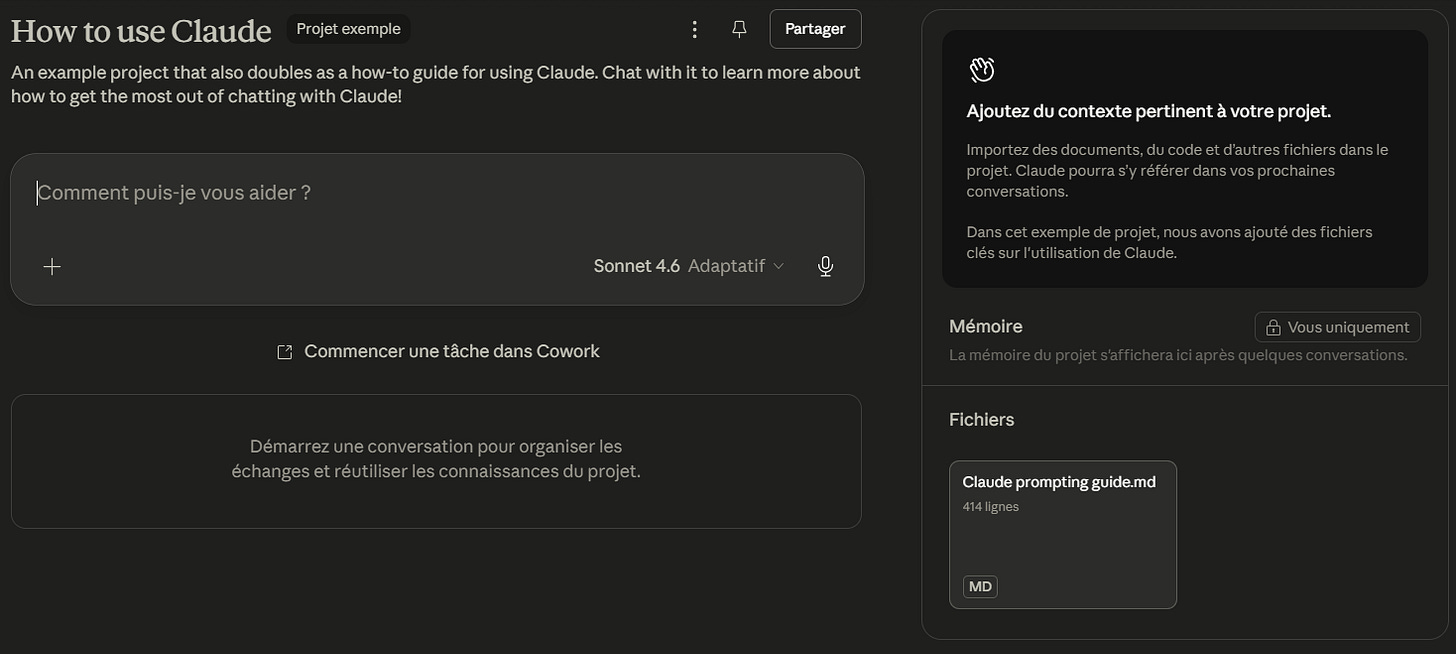Pin the project with the pin icon
This screenshot has width=1456, height=654.
tap(739, 30)
